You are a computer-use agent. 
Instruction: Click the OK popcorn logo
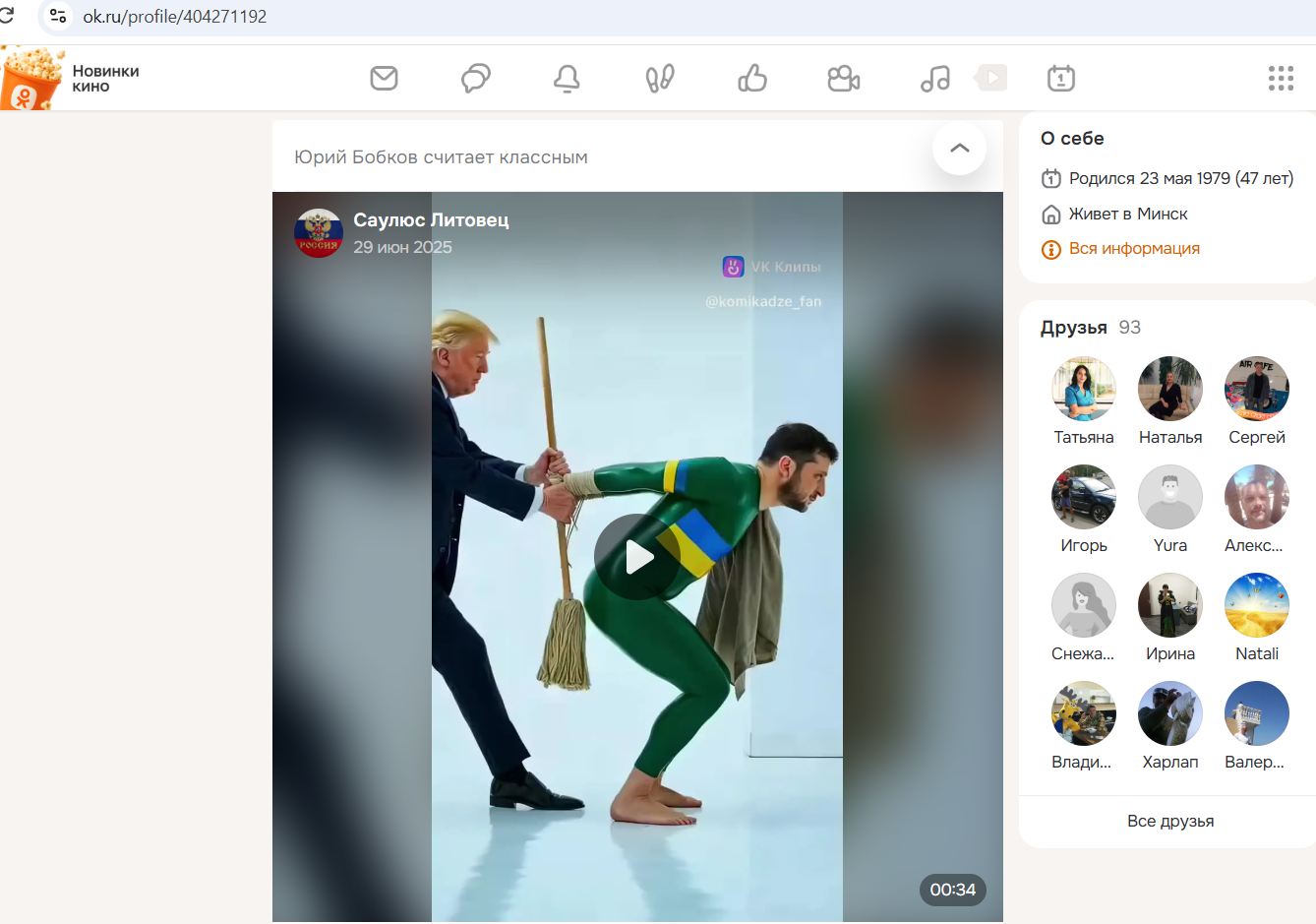click(31, 79)
